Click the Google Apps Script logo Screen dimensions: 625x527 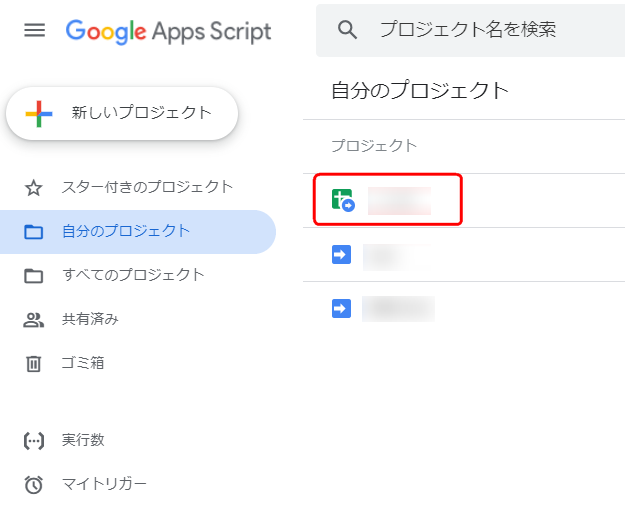(x=168, y=31)
